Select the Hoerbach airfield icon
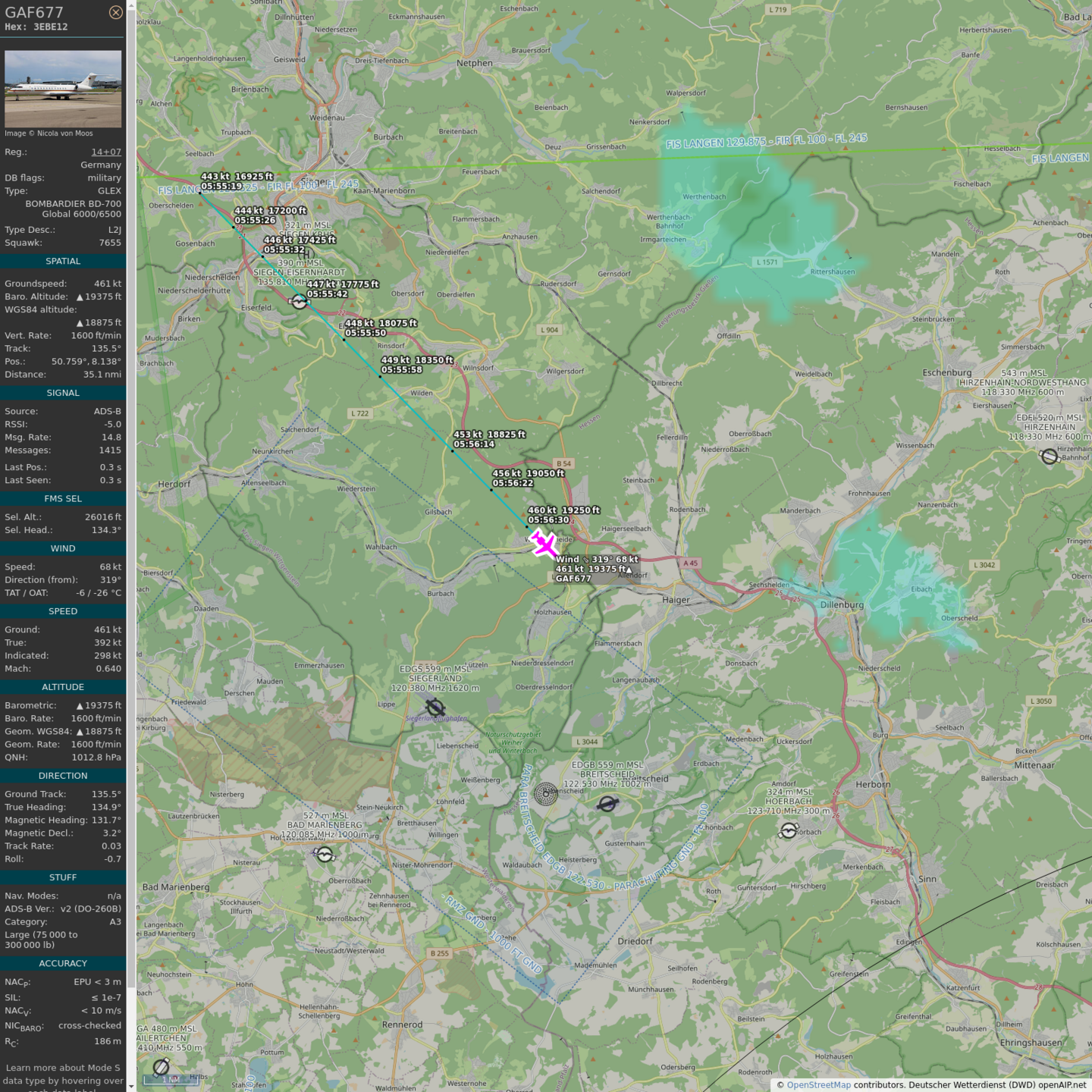The height and width of the screenshot is (1092, 1092). click(789, 831)
